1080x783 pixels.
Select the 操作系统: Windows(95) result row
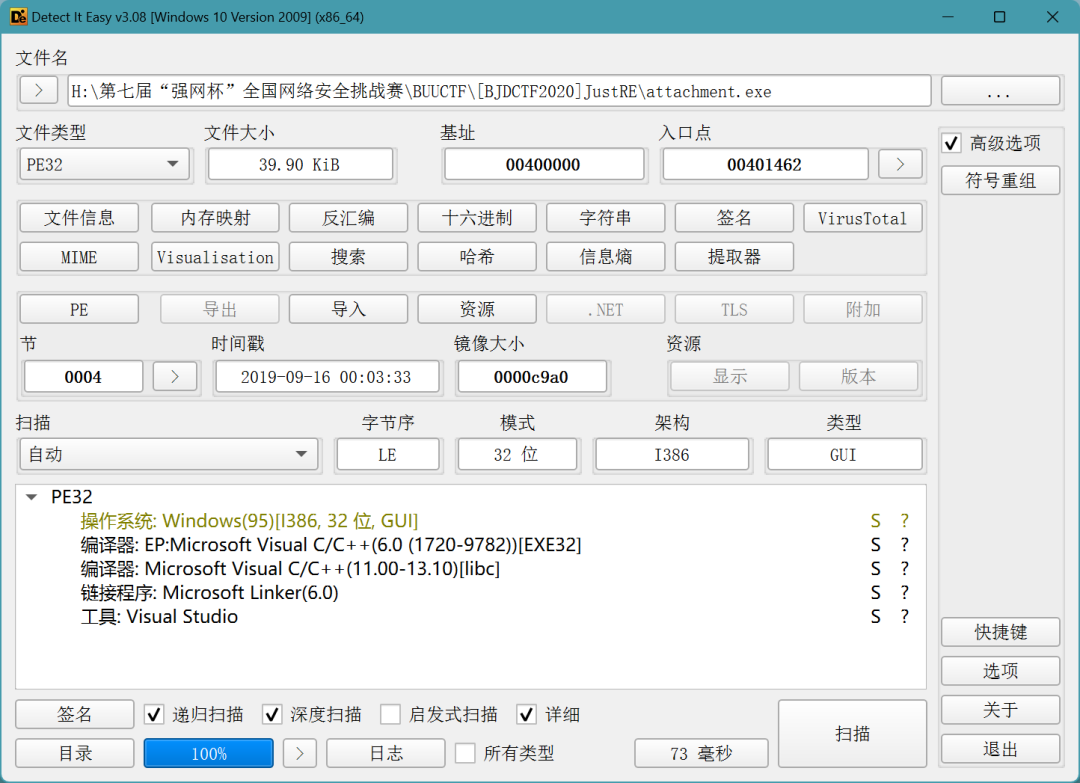coord(470,521)
